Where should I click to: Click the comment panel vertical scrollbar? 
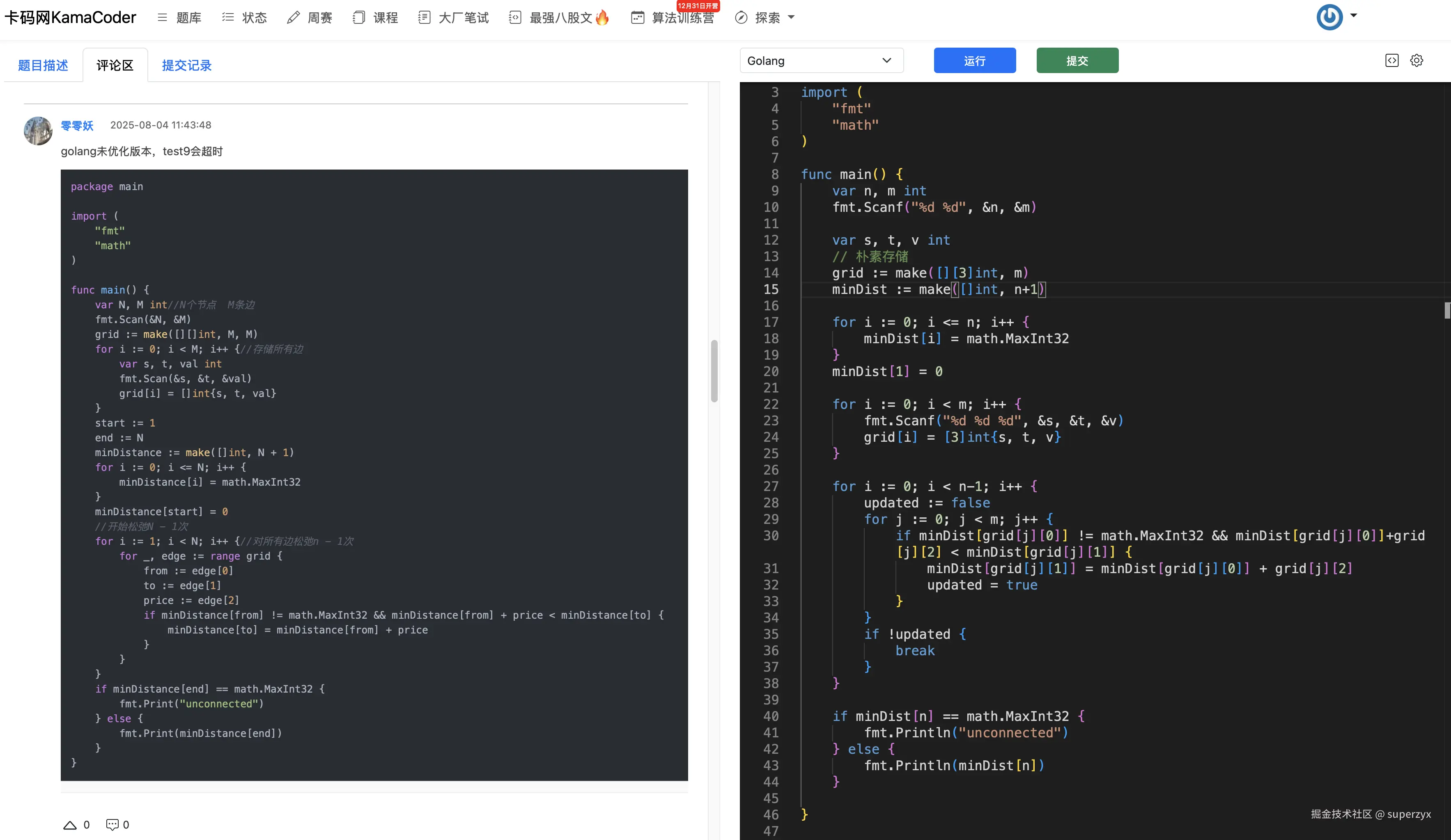pyautogui.click(x=714, y=372)
